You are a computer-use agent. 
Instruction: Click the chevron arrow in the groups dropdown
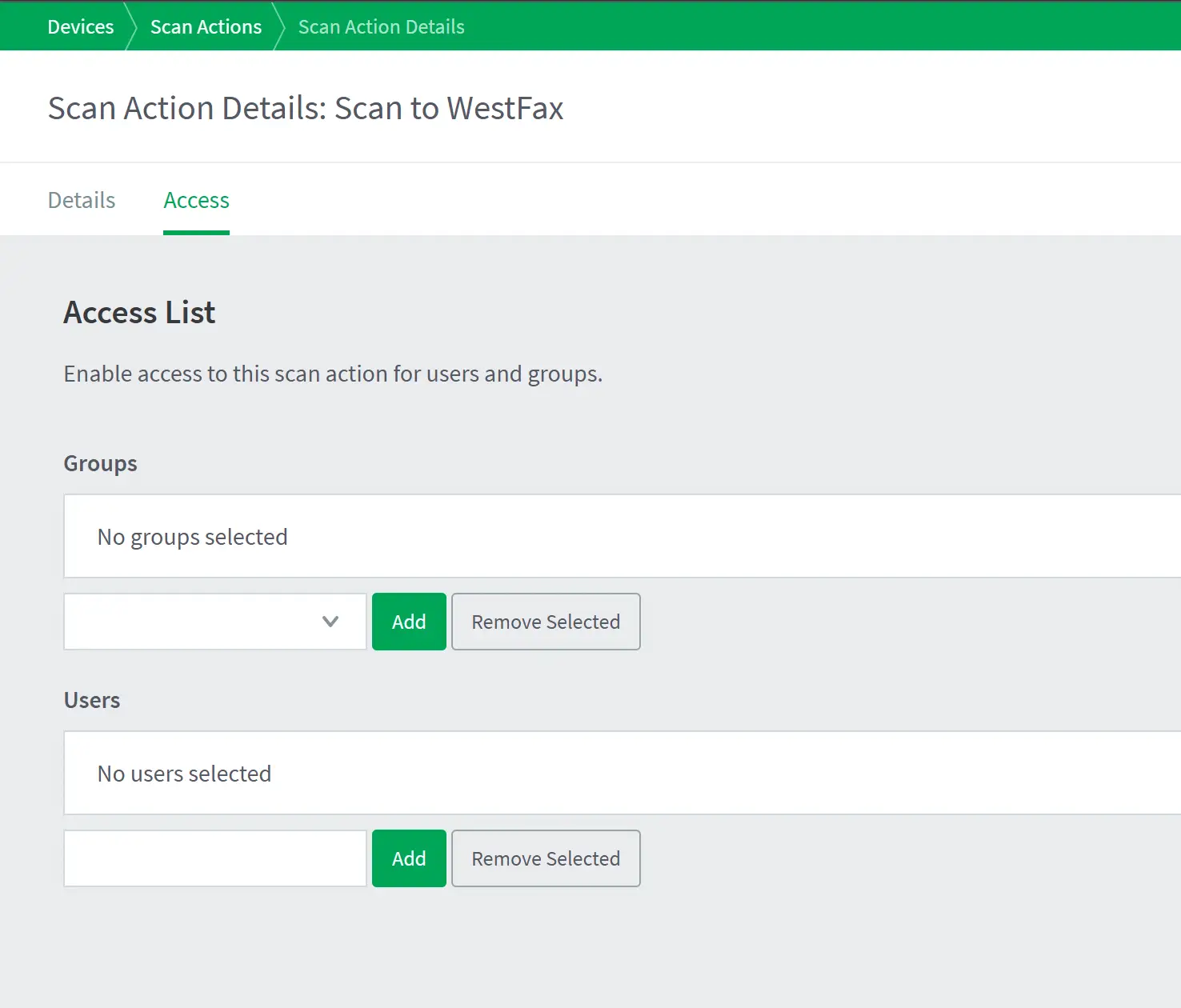point(330,622)
